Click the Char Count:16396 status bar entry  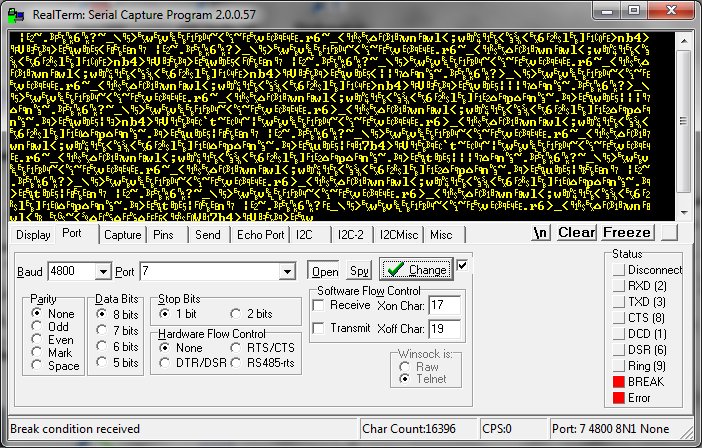pyautogui.click(x=417, y=429)
